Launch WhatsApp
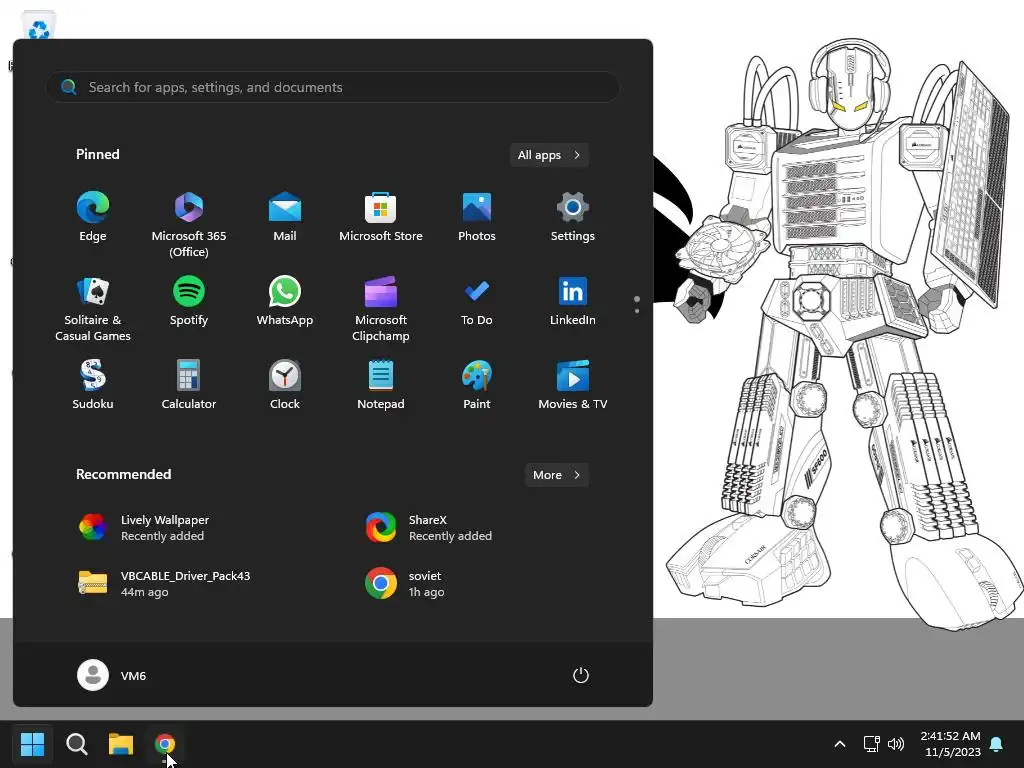 coord(285,302)
